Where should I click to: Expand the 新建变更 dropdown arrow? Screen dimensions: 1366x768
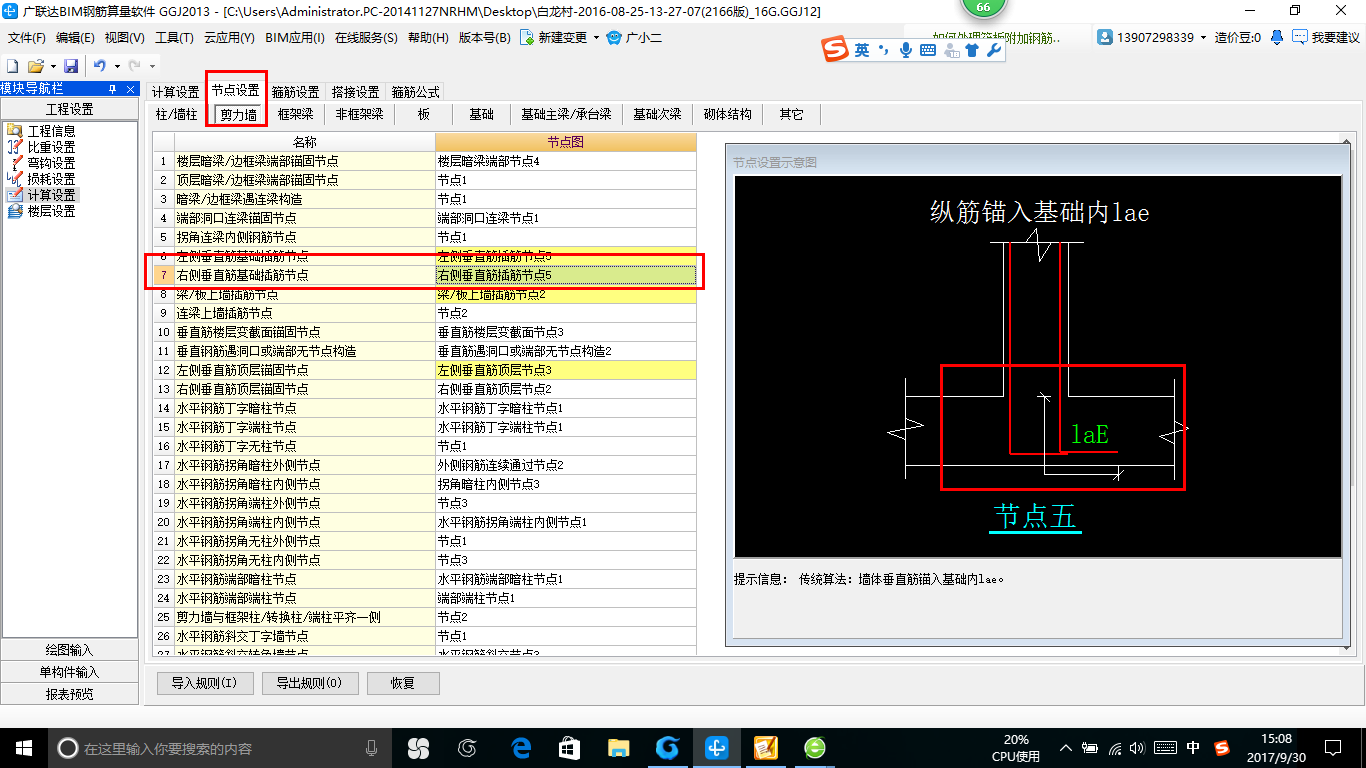point(596,38)
